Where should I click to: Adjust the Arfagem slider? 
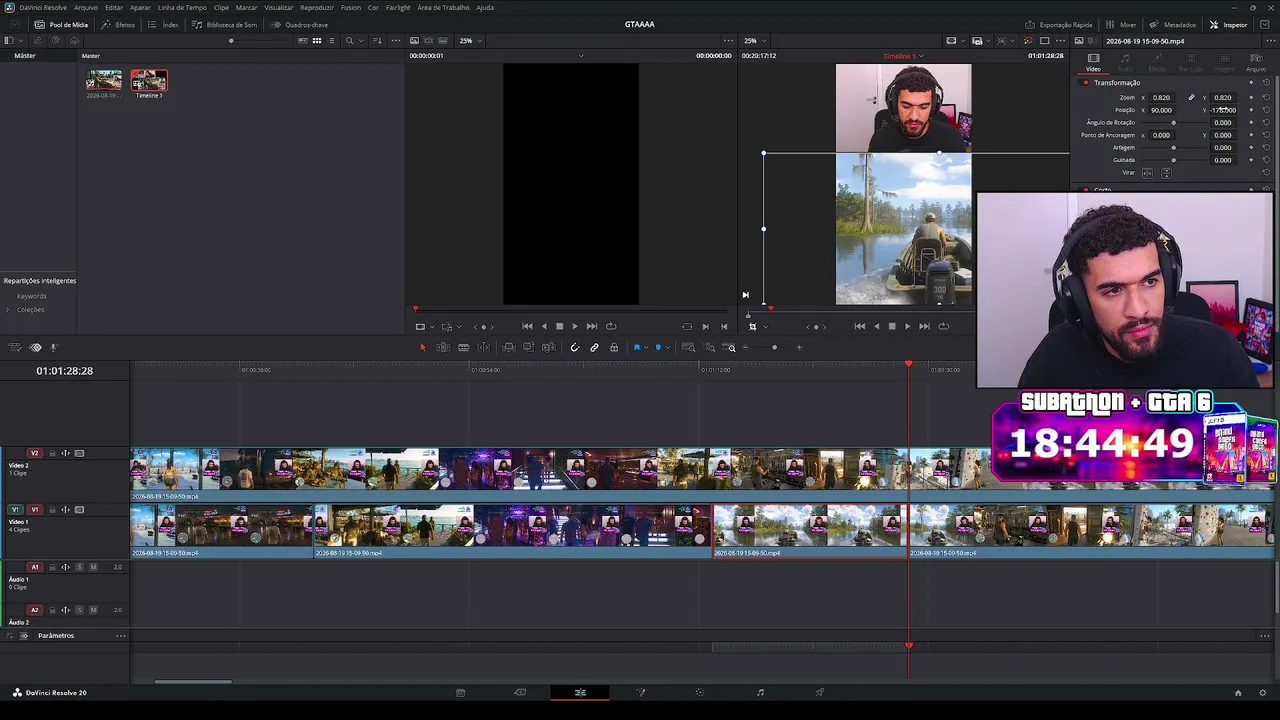(x=1174, y=148)
